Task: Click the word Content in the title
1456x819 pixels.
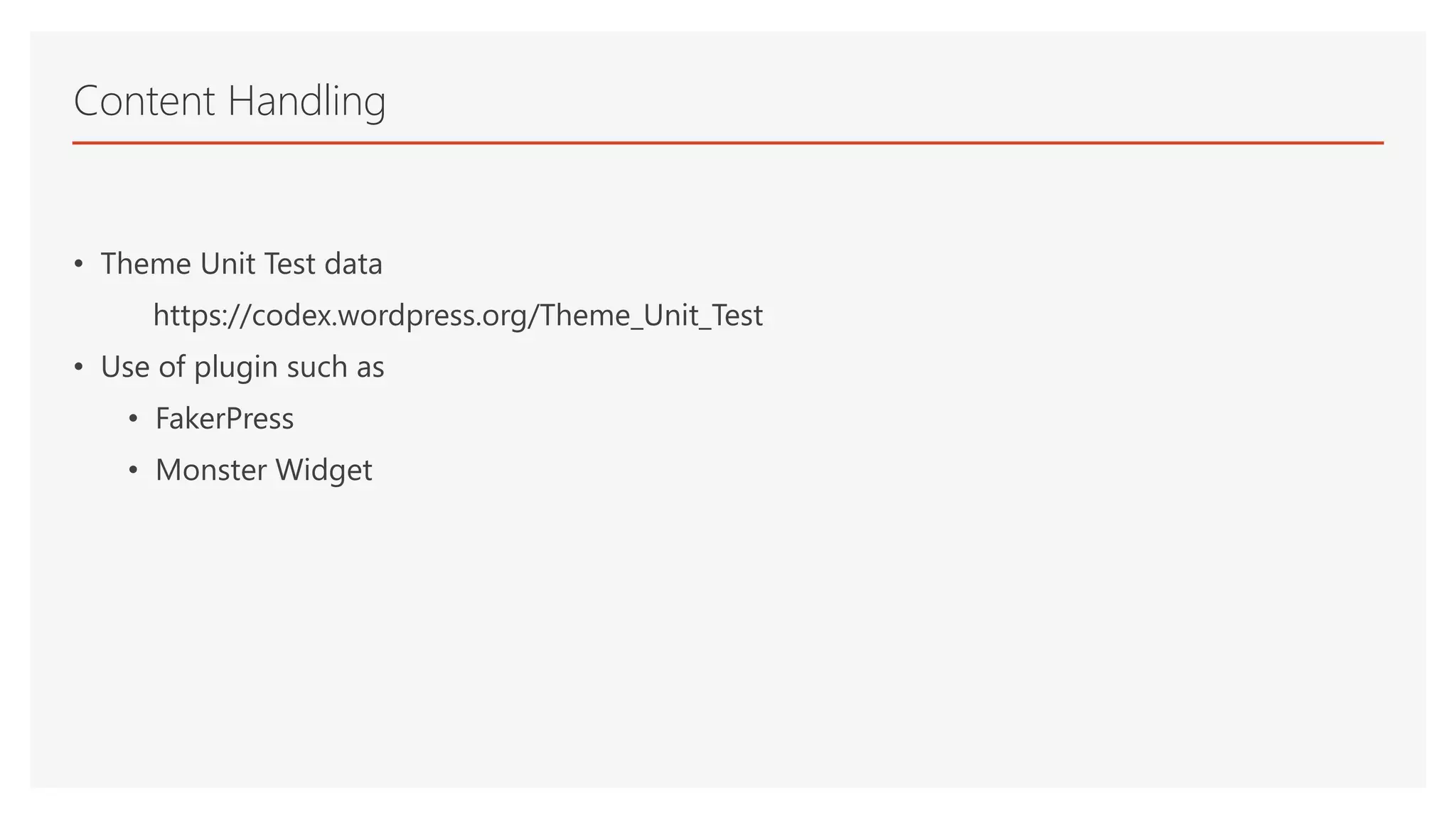Action: (144, 101)
